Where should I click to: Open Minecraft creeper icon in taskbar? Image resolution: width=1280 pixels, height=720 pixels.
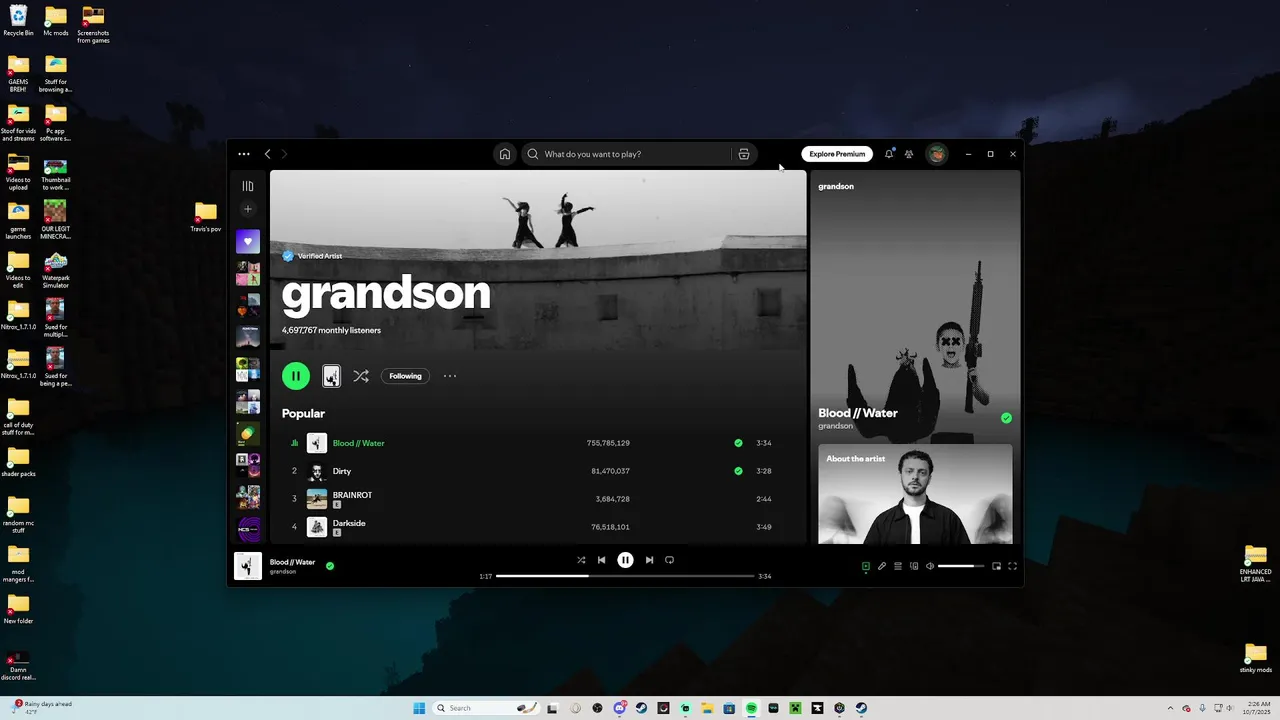pyautogui.click(x=795, y=708)
